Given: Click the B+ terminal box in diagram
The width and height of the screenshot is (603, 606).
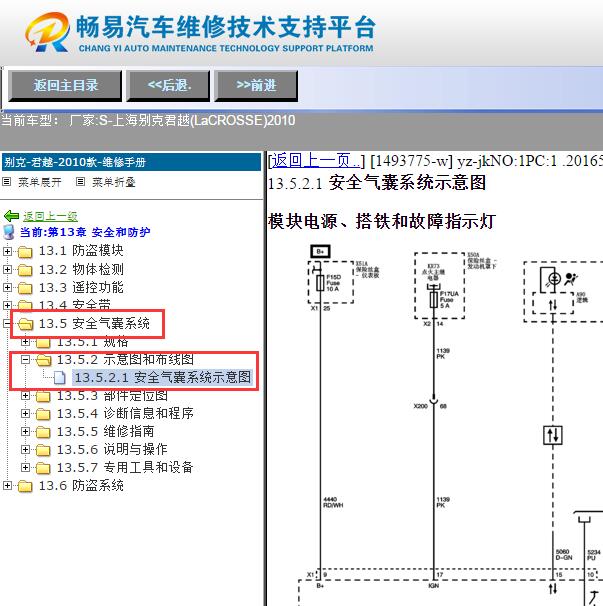Looking at the screenshot, I should pyautogui.click(x=320, y=251).
